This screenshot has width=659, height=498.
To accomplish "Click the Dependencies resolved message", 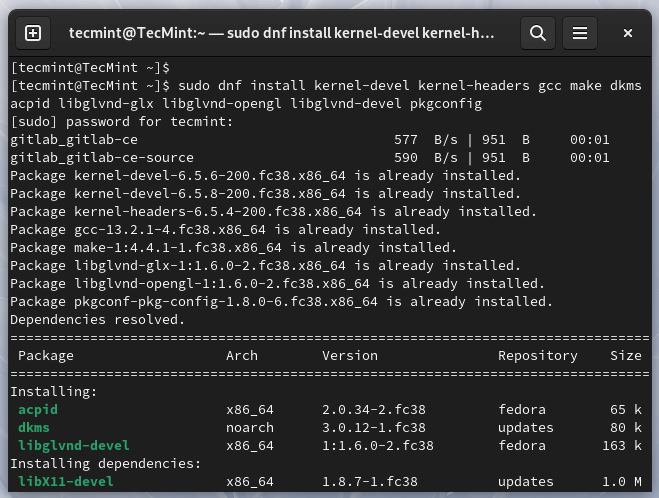I will click(98, 319).
